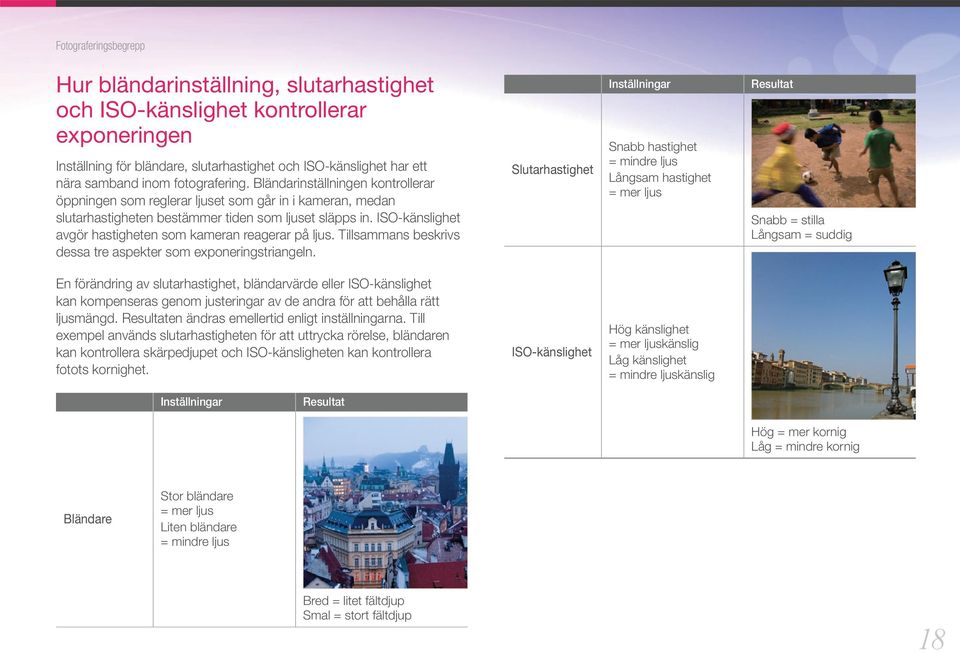This screenshot has width=960, height=653.
Task: Click the street lamp ISO example photo
Action: (833, 335)
